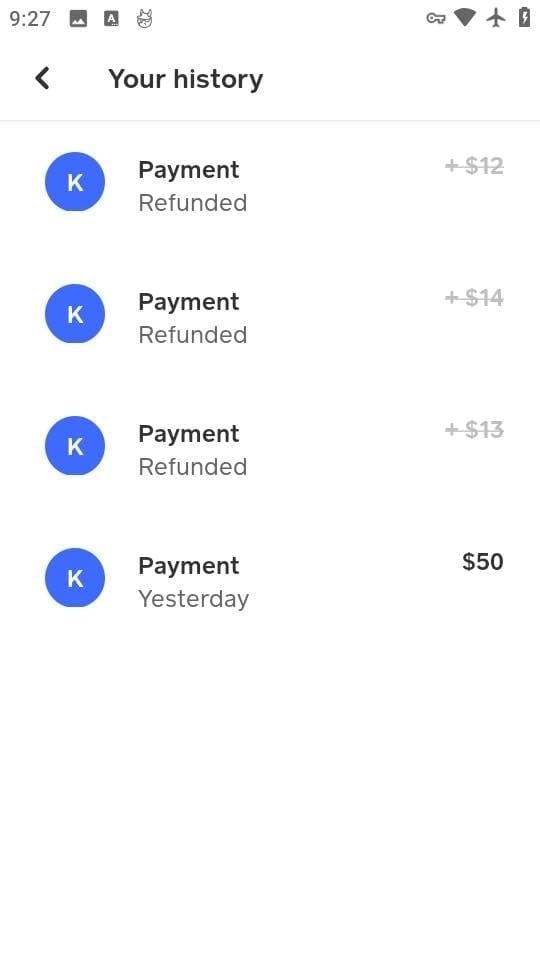Tap the airplane mode status icon
The height and width of the screenshot is (960, 540).
496,18
